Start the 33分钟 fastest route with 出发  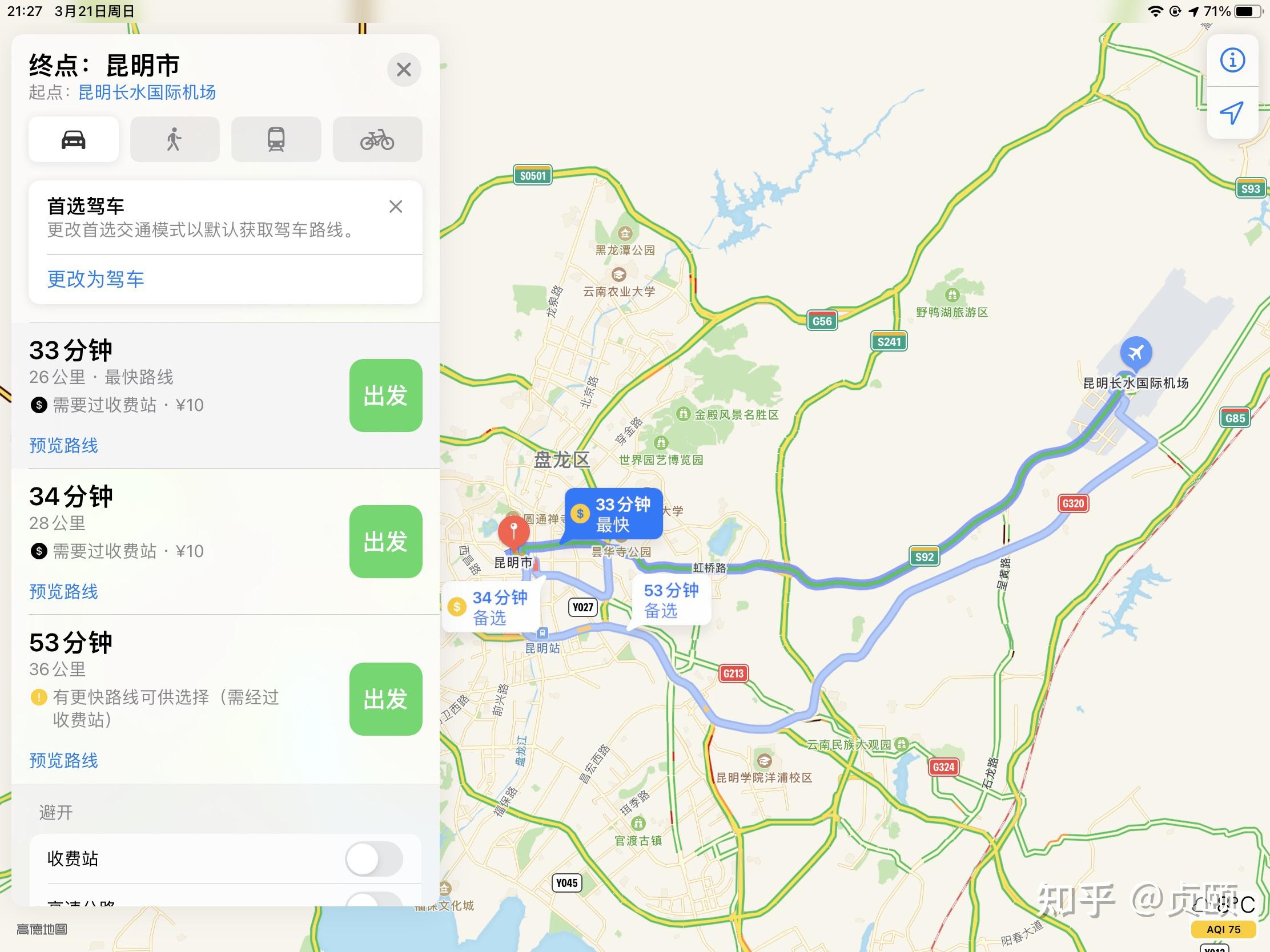click(386, 396)
